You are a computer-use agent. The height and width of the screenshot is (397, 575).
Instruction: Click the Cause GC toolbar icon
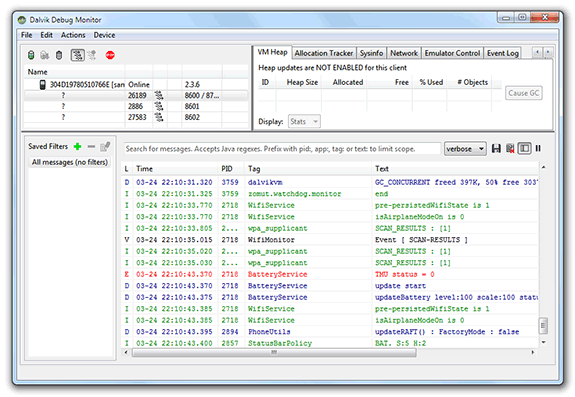[x=59, y=55]
